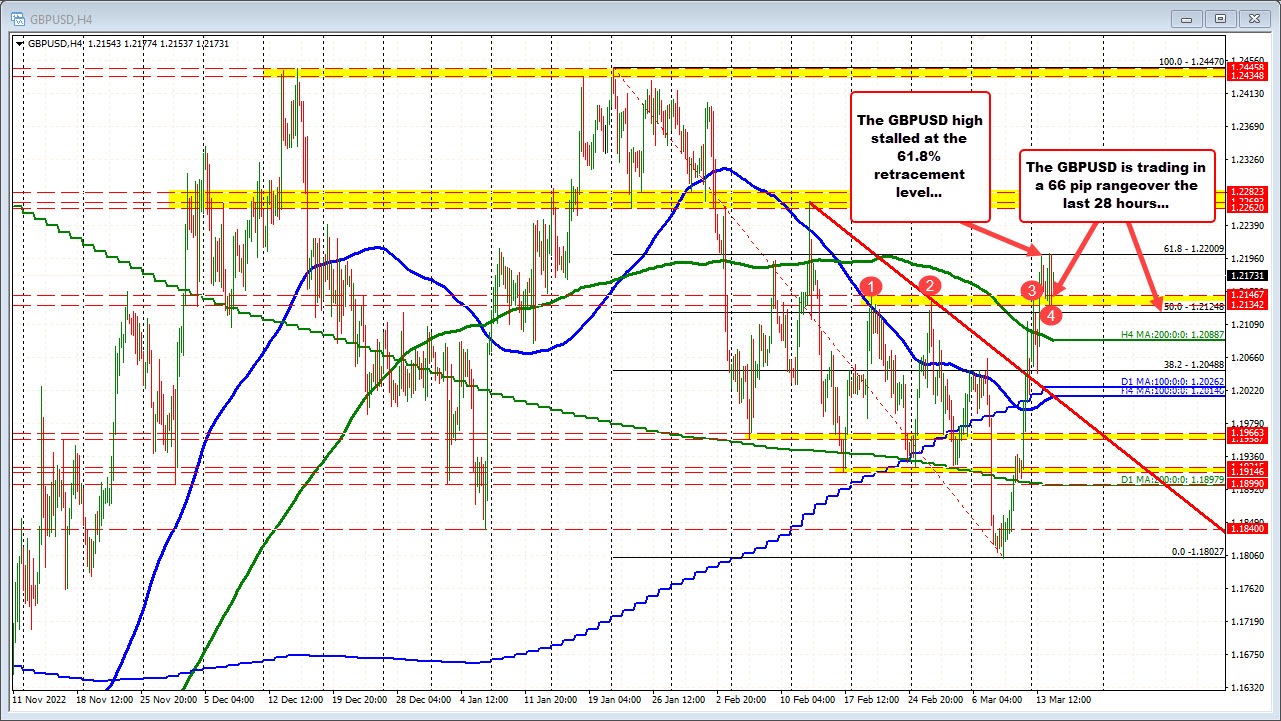
Task: Minimize the GBPUSD,H4 chart window
Action: coord(1186,18)
